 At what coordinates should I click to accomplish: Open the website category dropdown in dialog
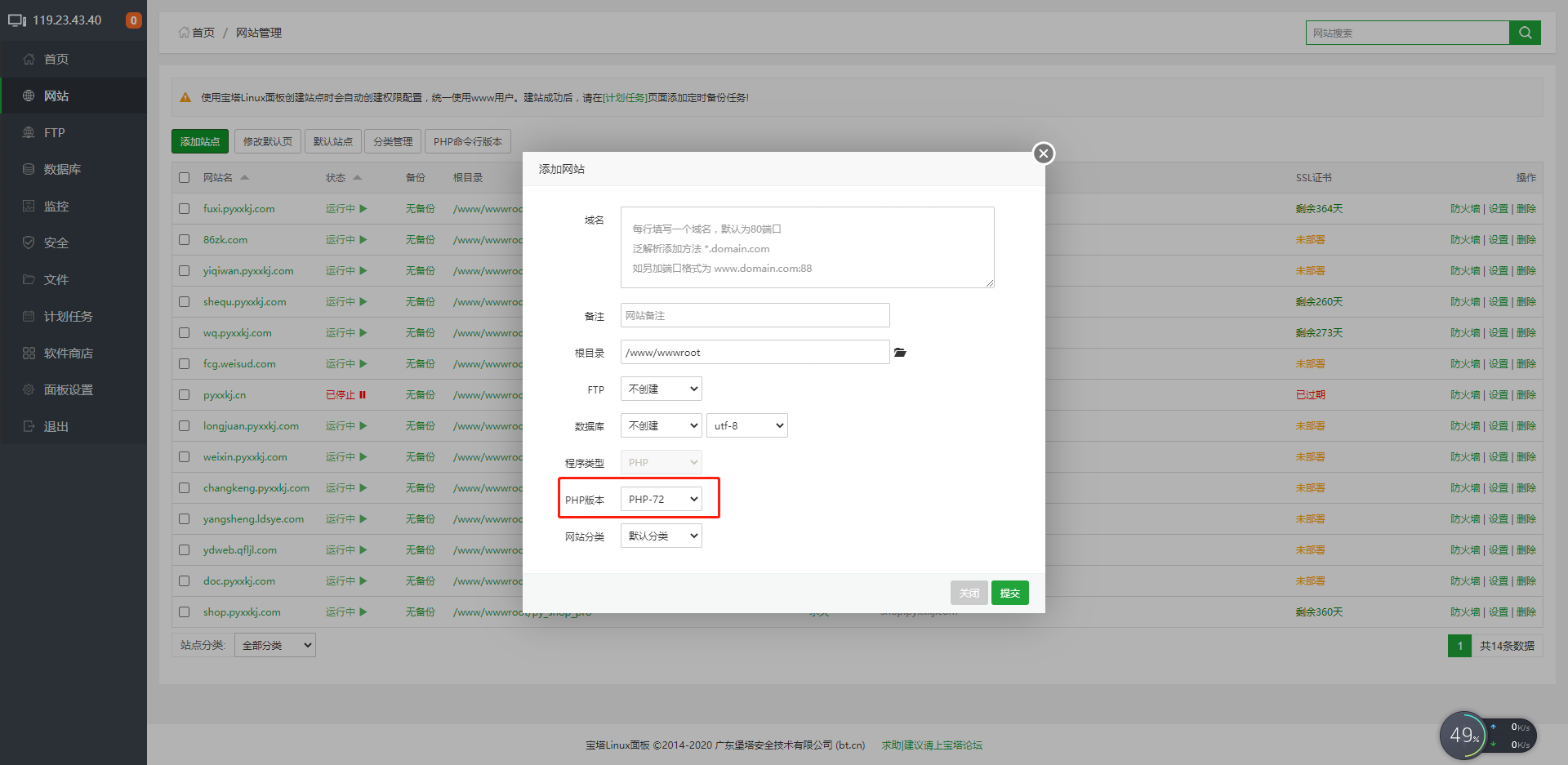pyautogui.click(x=661, y=536)
